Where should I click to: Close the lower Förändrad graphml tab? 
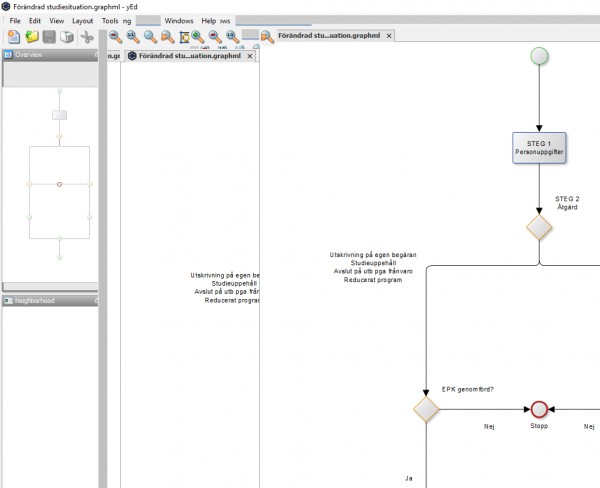click(250, 56)
